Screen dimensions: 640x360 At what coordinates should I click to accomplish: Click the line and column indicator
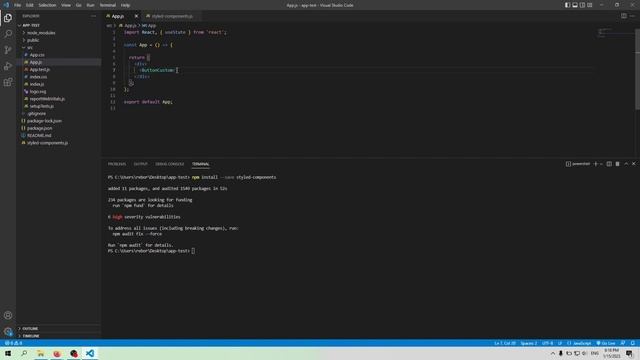505,343
